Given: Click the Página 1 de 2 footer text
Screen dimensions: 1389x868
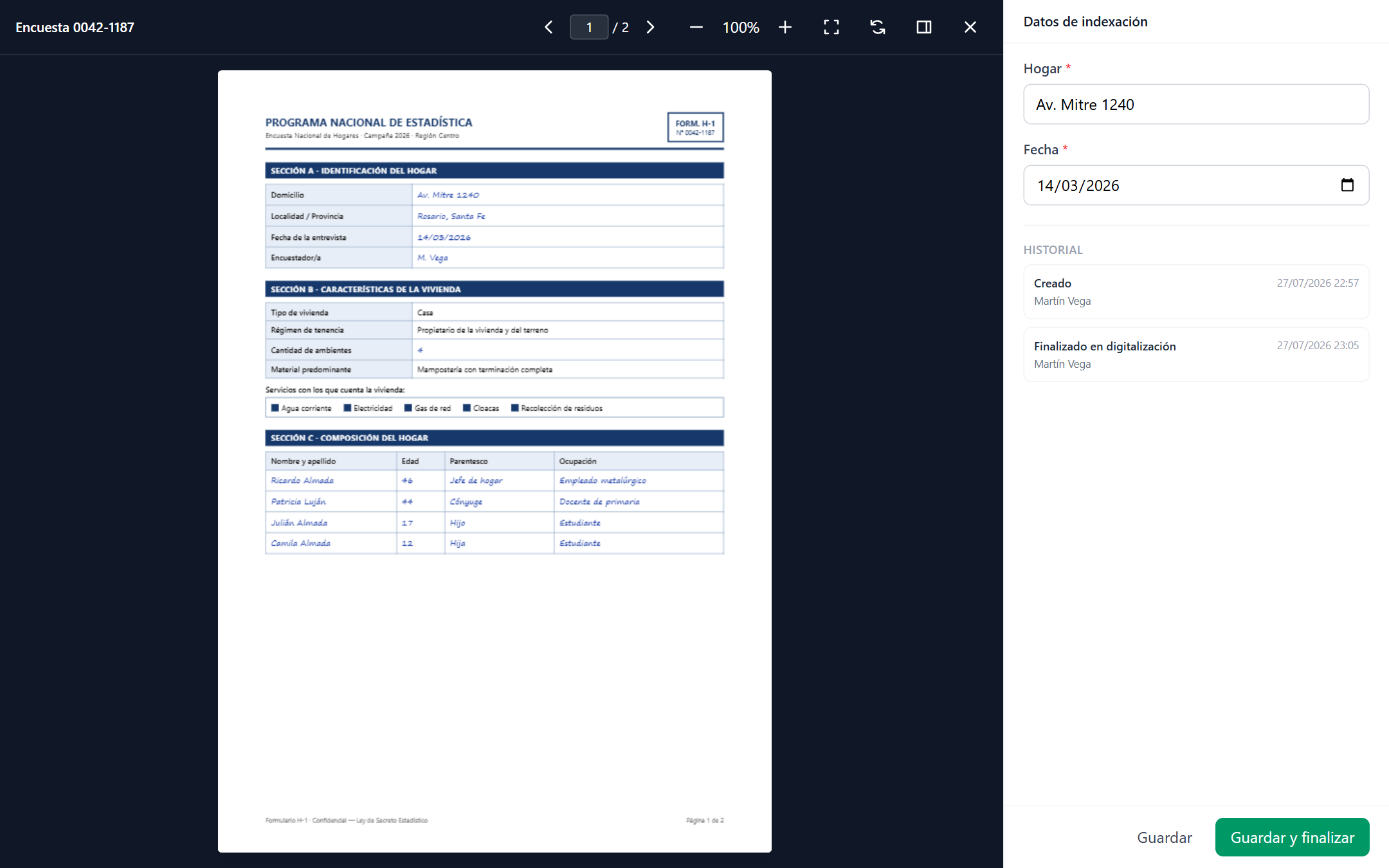Looking at the screenshot, I should (x=705, y=820).
